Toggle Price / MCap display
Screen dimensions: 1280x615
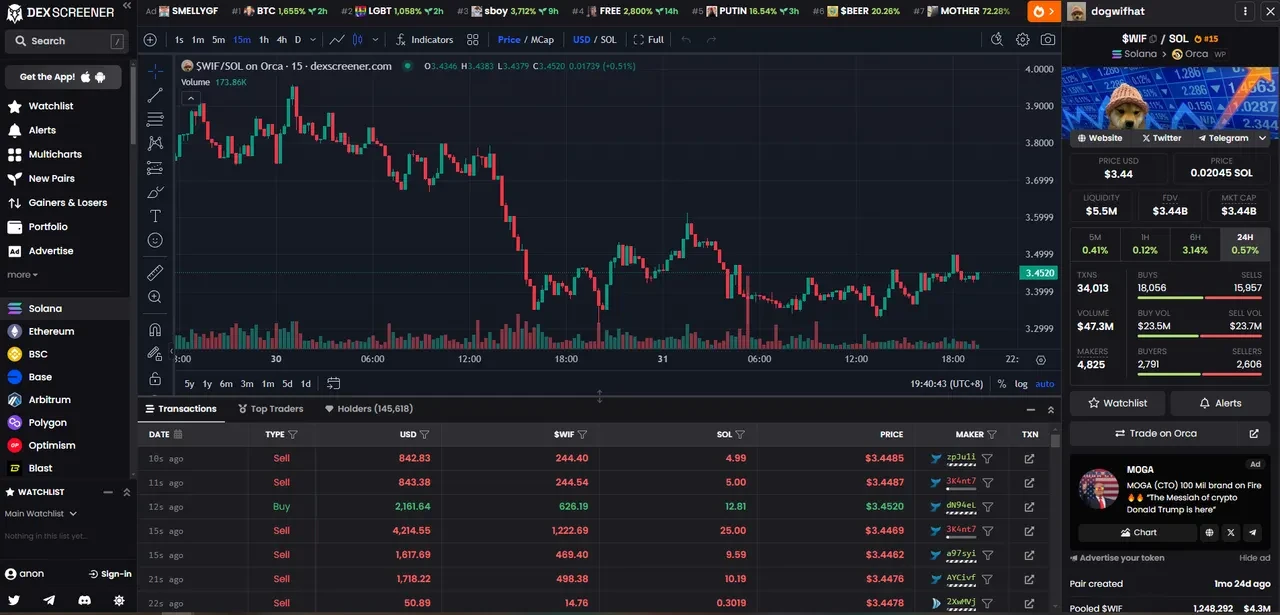[x=525, y=40]
